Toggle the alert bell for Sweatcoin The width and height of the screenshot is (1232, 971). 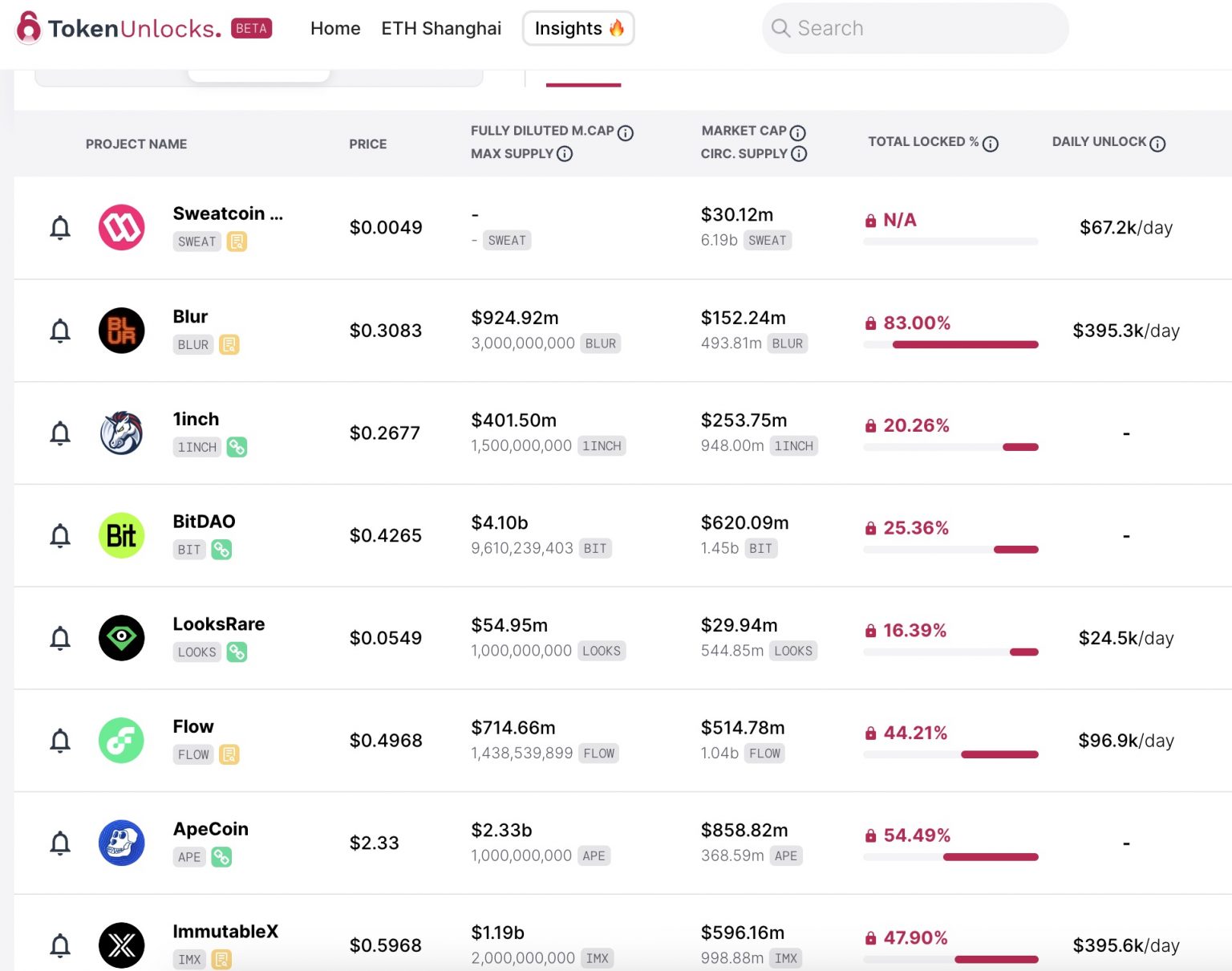[60, 228]
